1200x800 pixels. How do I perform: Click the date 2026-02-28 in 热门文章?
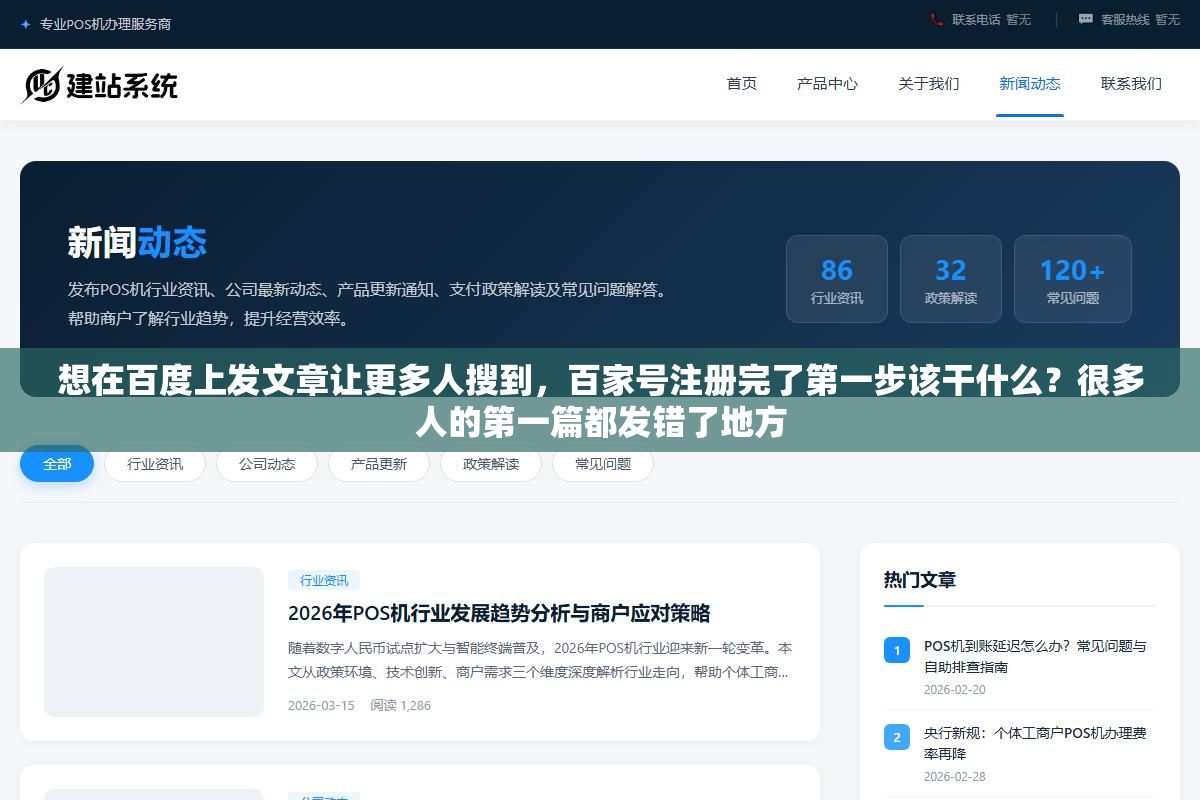tap(955, 777)
